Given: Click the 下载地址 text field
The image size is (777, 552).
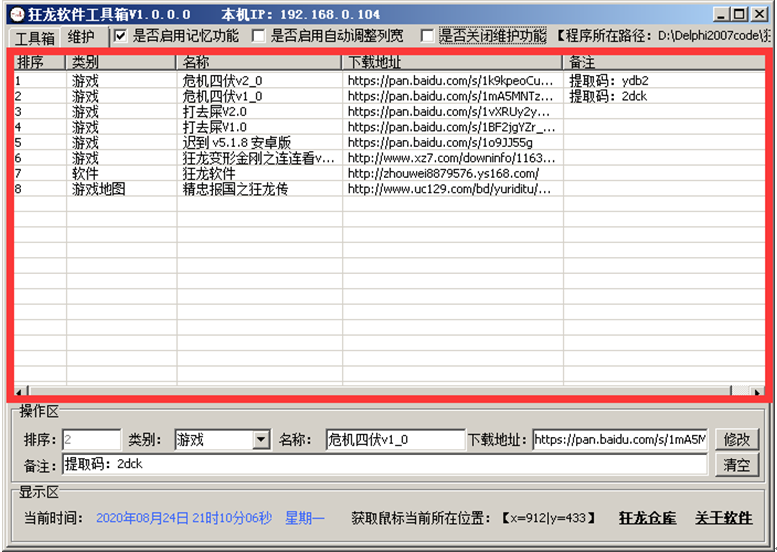Looking at the screenshot, I should point(619,440).
